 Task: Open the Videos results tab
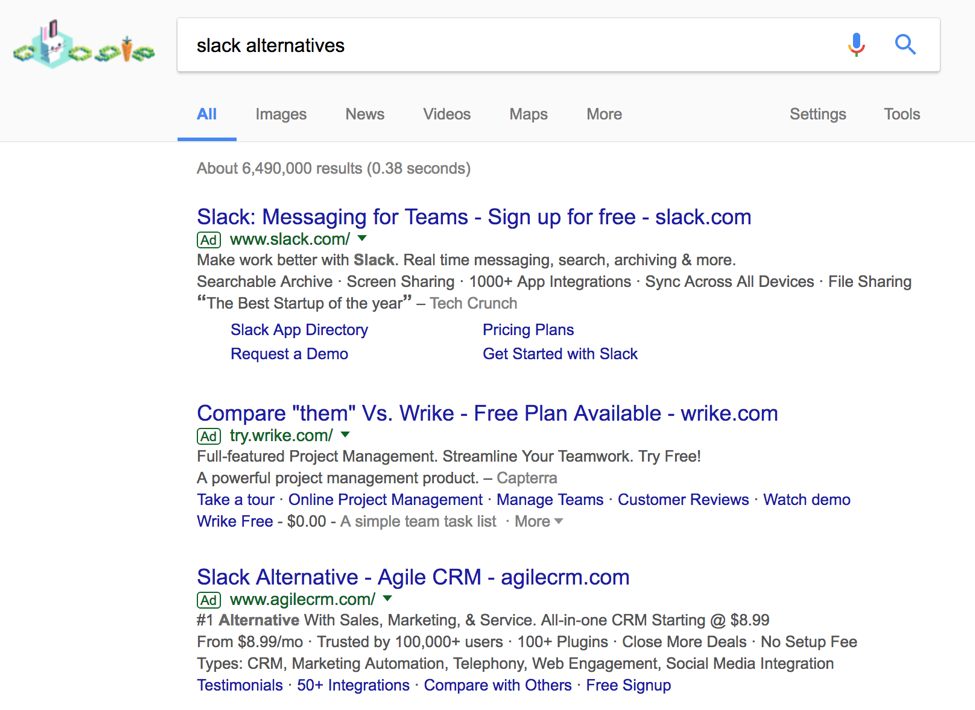coord(447,114)
